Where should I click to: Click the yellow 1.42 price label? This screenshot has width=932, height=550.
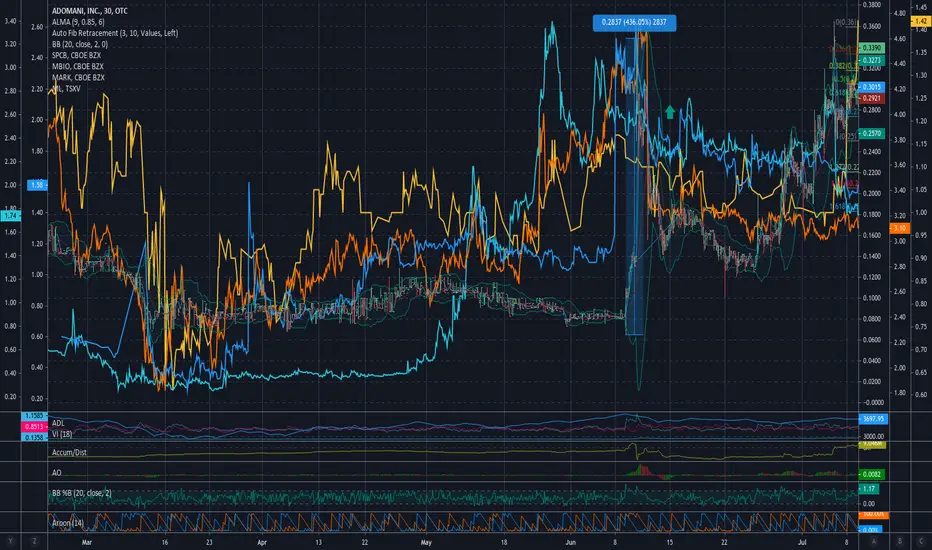tap(921, 21)
